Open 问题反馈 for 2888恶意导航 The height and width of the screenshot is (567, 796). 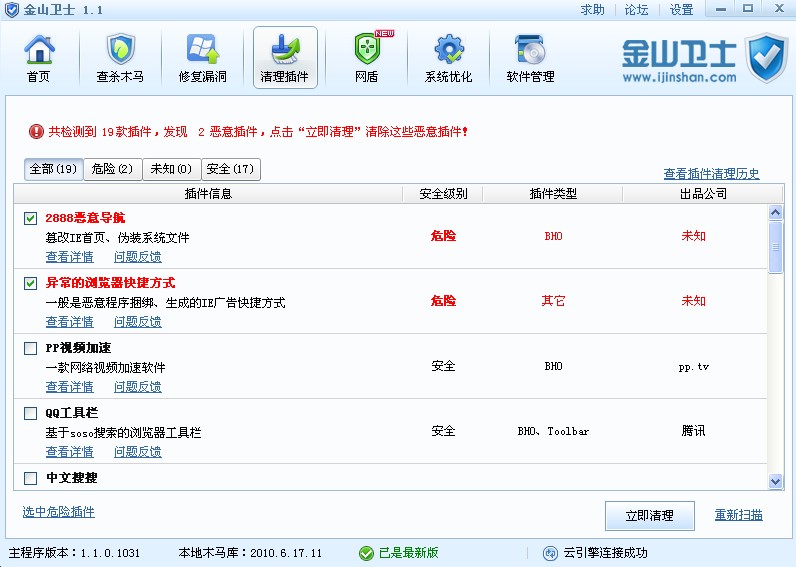pos(138,257)
